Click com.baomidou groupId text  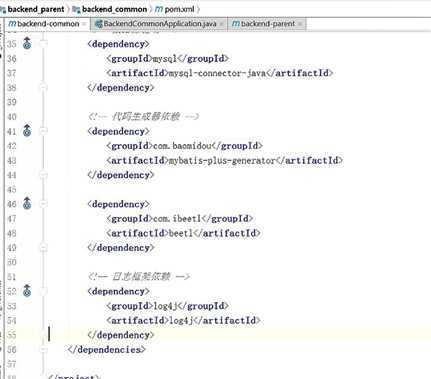point(182,146)
